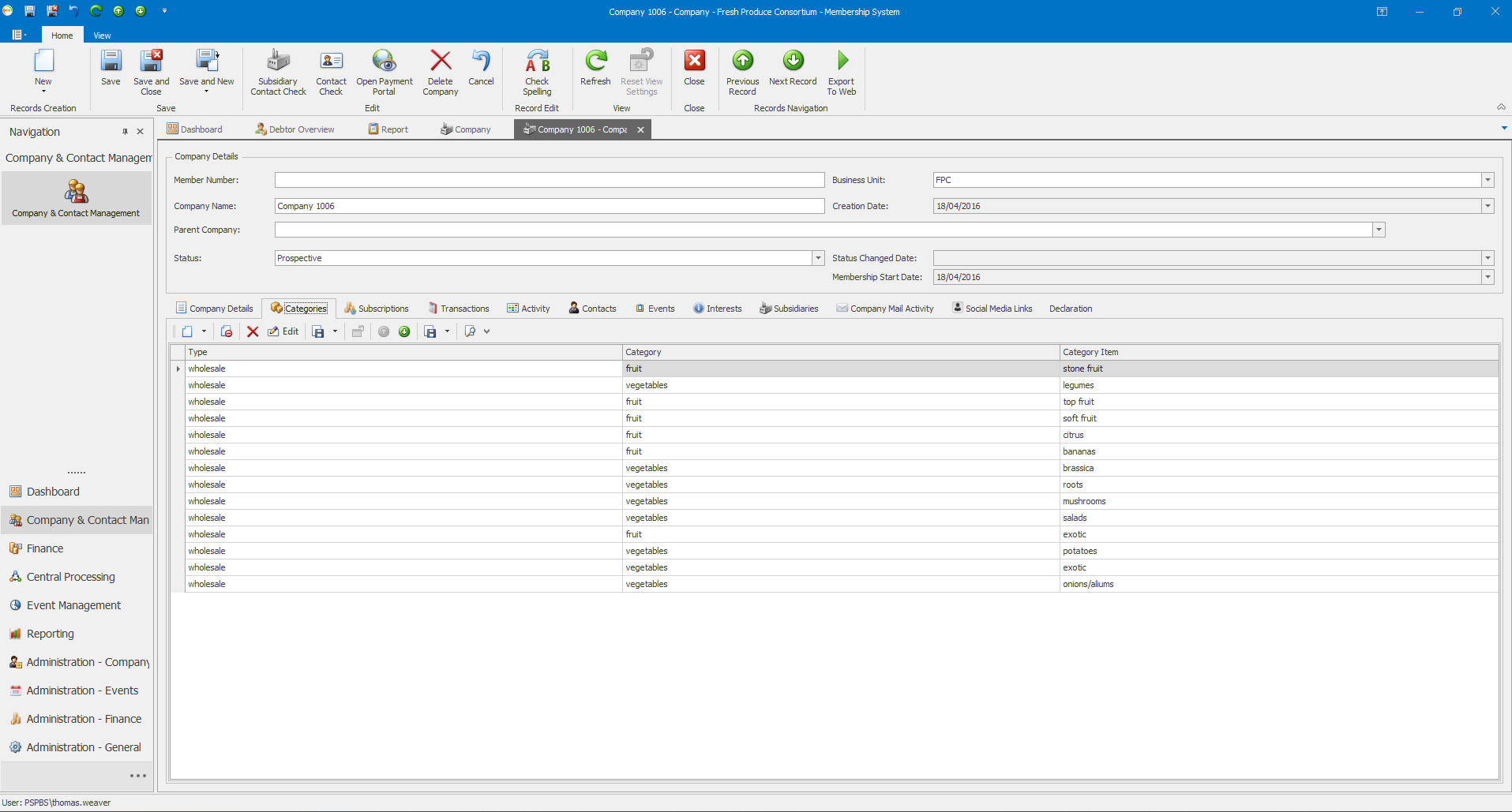Open Company & Contact Management large icon
This screenshot has height=812, width=1512.
(x=76, y=198)
